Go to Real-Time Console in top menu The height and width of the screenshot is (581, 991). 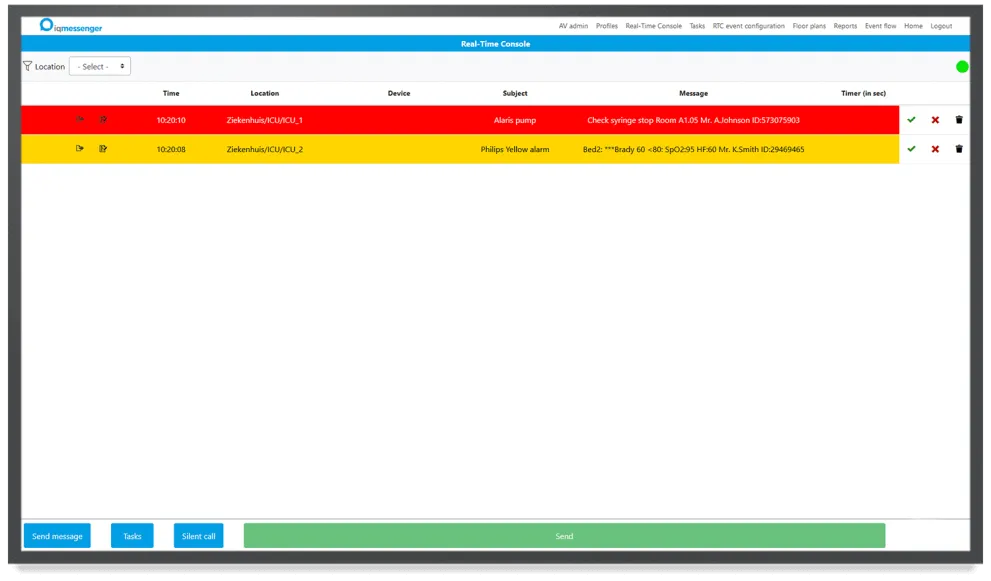(x=654, y=26)
